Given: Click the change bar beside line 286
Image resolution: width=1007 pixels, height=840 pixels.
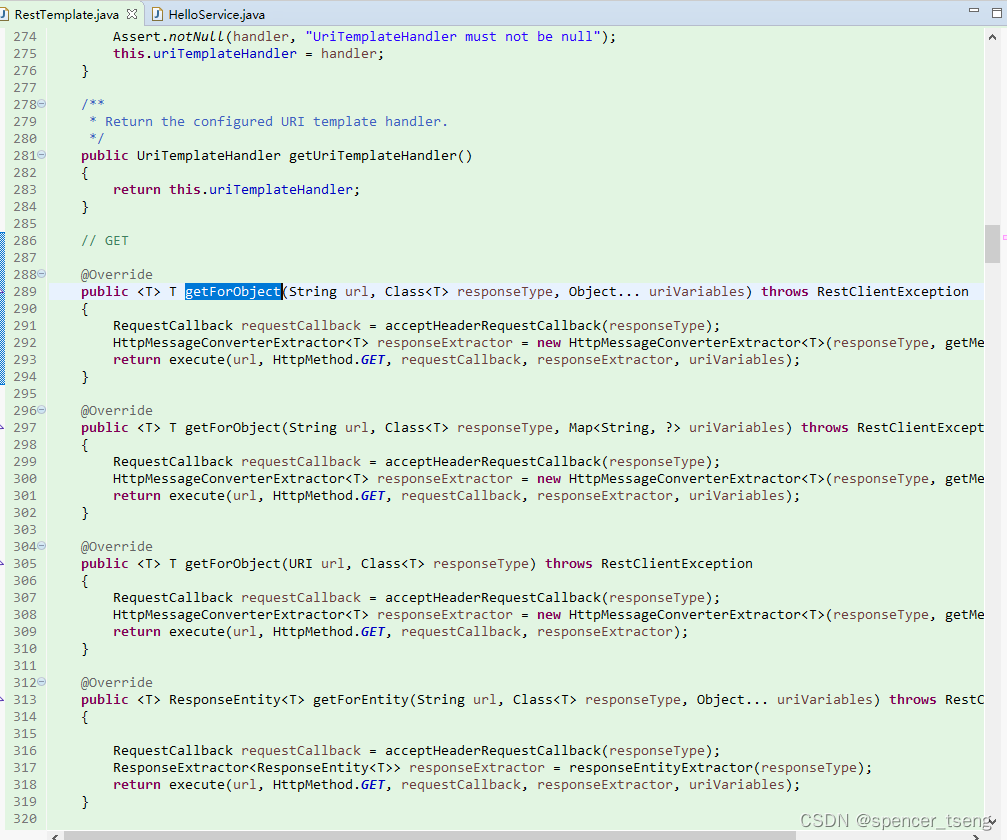Looking at the screenshot, I should coord(3,240).
